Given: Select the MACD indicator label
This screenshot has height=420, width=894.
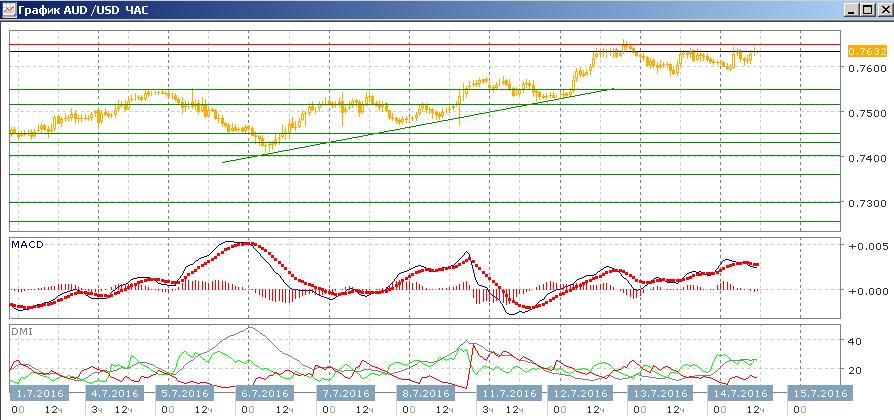Looking at the screenshot, I should coord(27,244).
